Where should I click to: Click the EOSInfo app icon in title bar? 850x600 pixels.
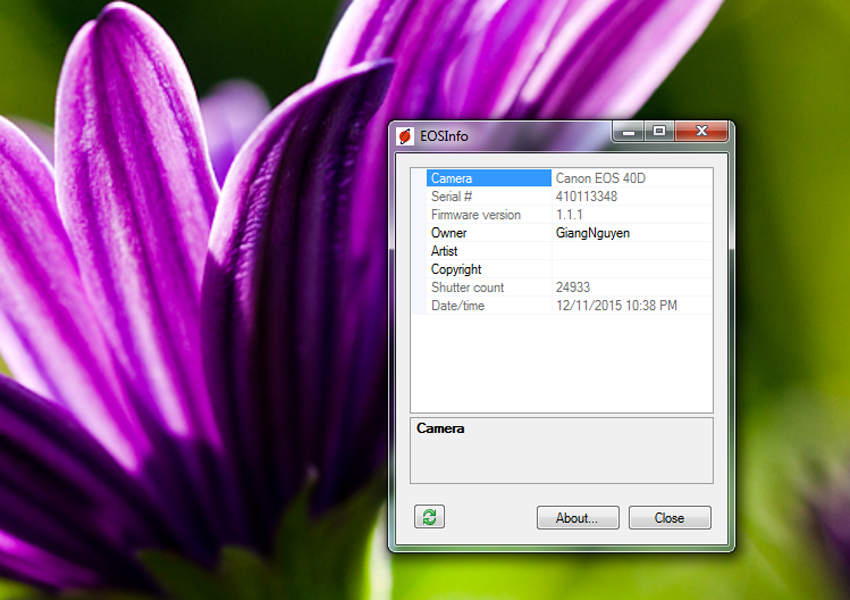[x=406, y=135]
